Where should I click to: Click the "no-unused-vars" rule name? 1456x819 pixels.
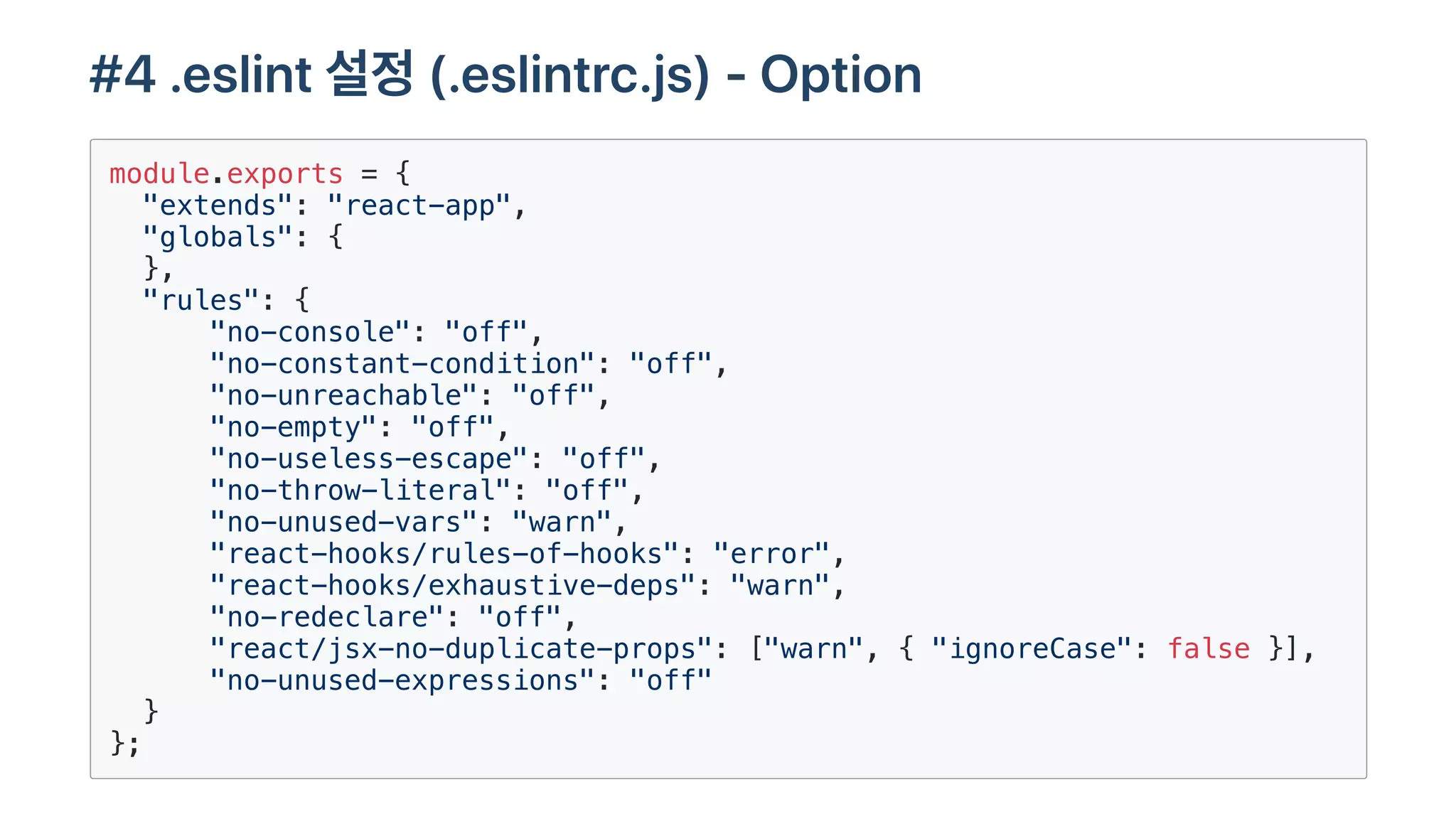[x=344, y=523]
